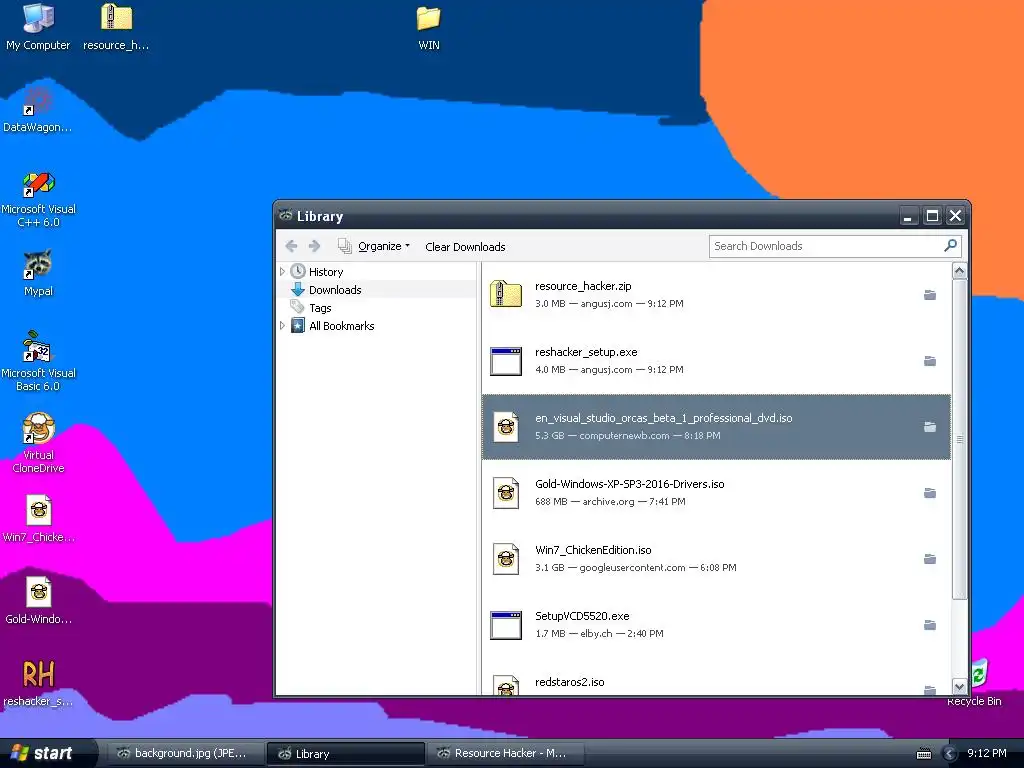The width and height of the screenshot is (1024, 768).
Task: Select reshacker_setup.exe download entry
Action: [716, 361]
